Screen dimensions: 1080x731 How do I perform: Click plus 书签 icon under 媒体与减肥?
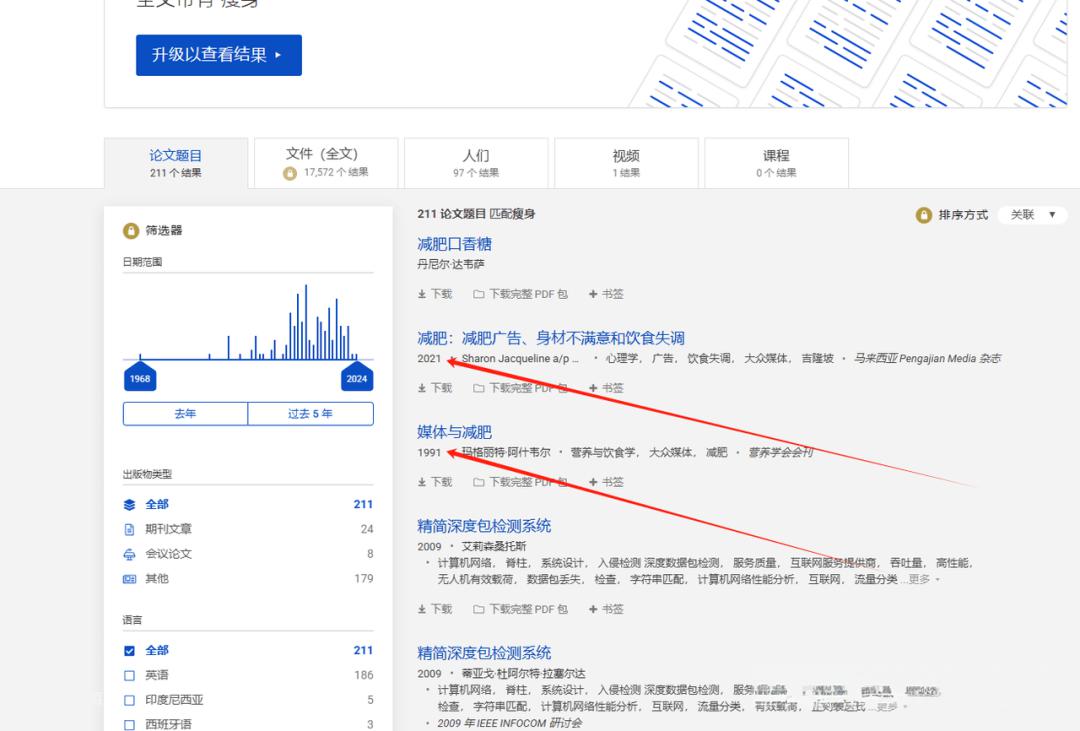point(593,482)
